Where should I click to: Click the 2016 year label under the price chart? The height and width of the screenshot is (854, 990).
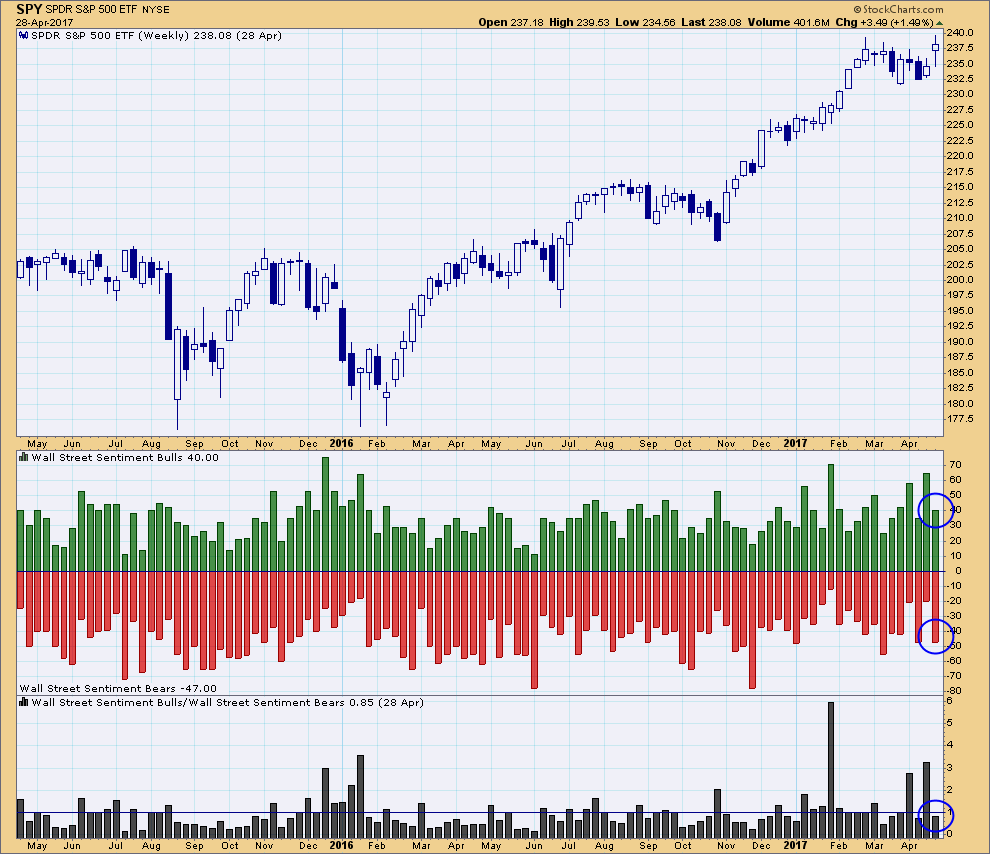coord(342,443)
